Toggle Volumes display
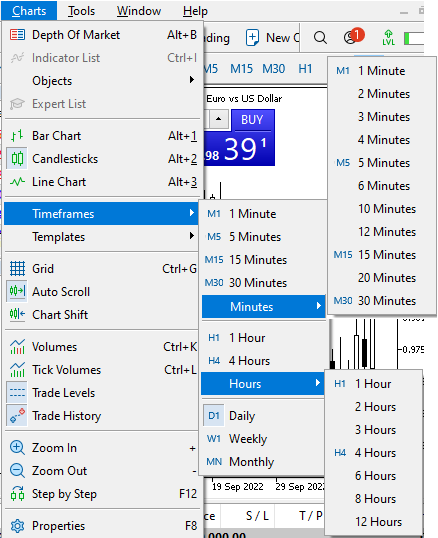The height and width of the screenshot is (538, 438). [101, 347]
